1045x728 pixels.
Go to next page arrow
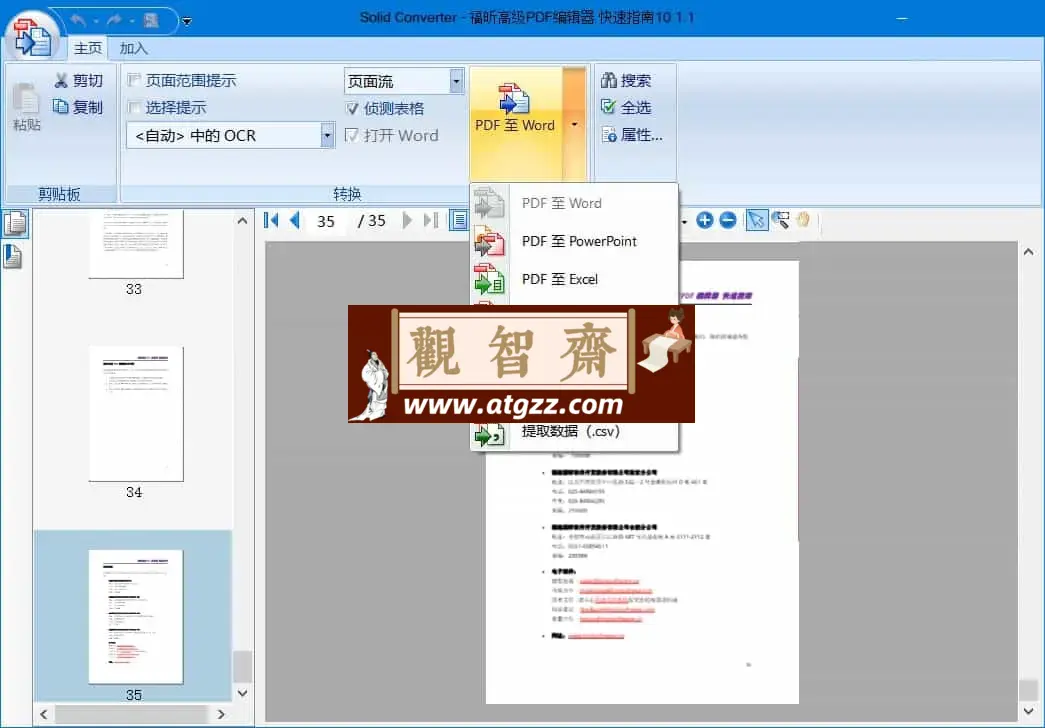407,220
